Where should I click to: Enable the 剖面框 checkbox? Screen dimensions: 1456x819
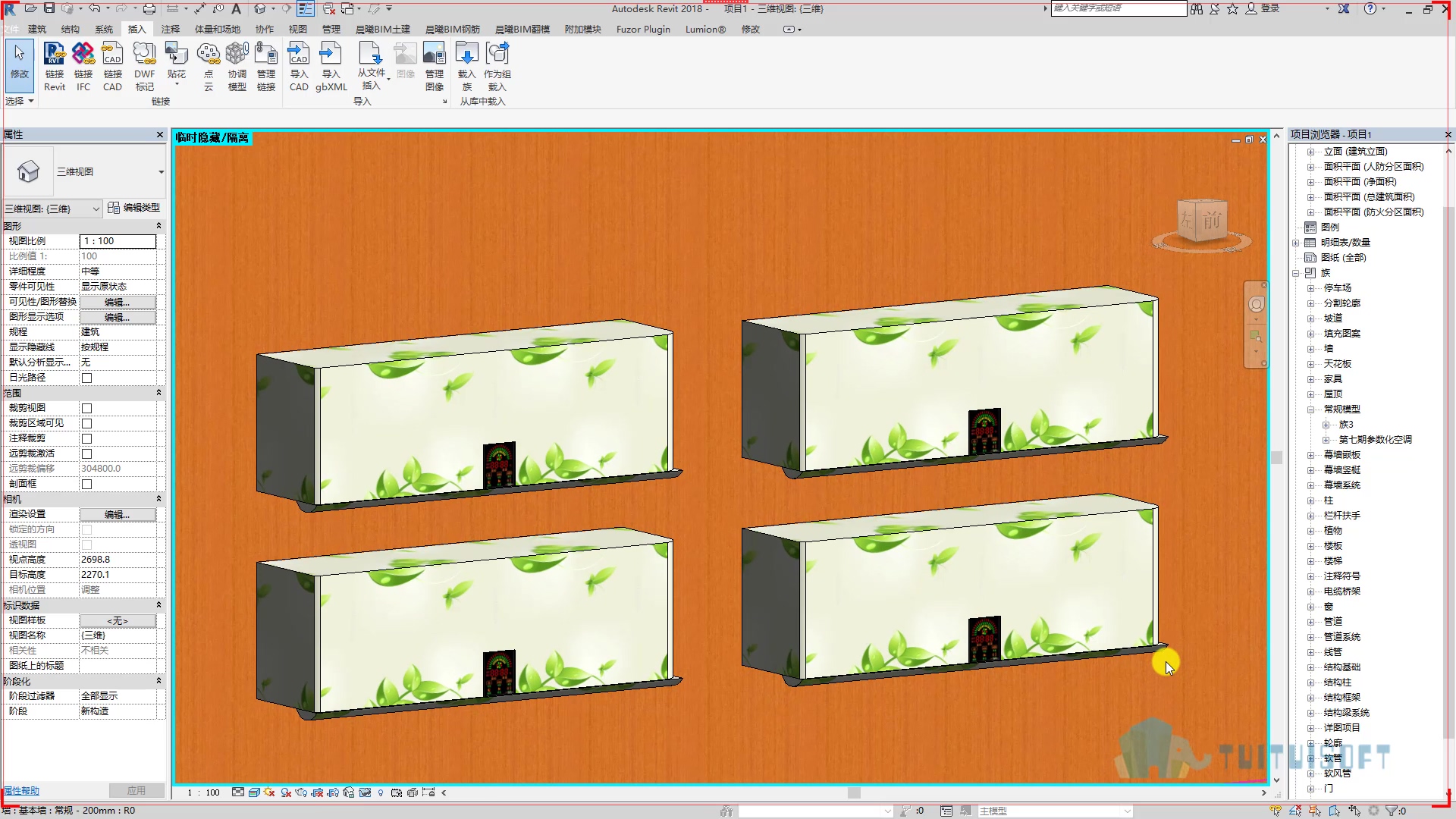click(x=86, y=484)
